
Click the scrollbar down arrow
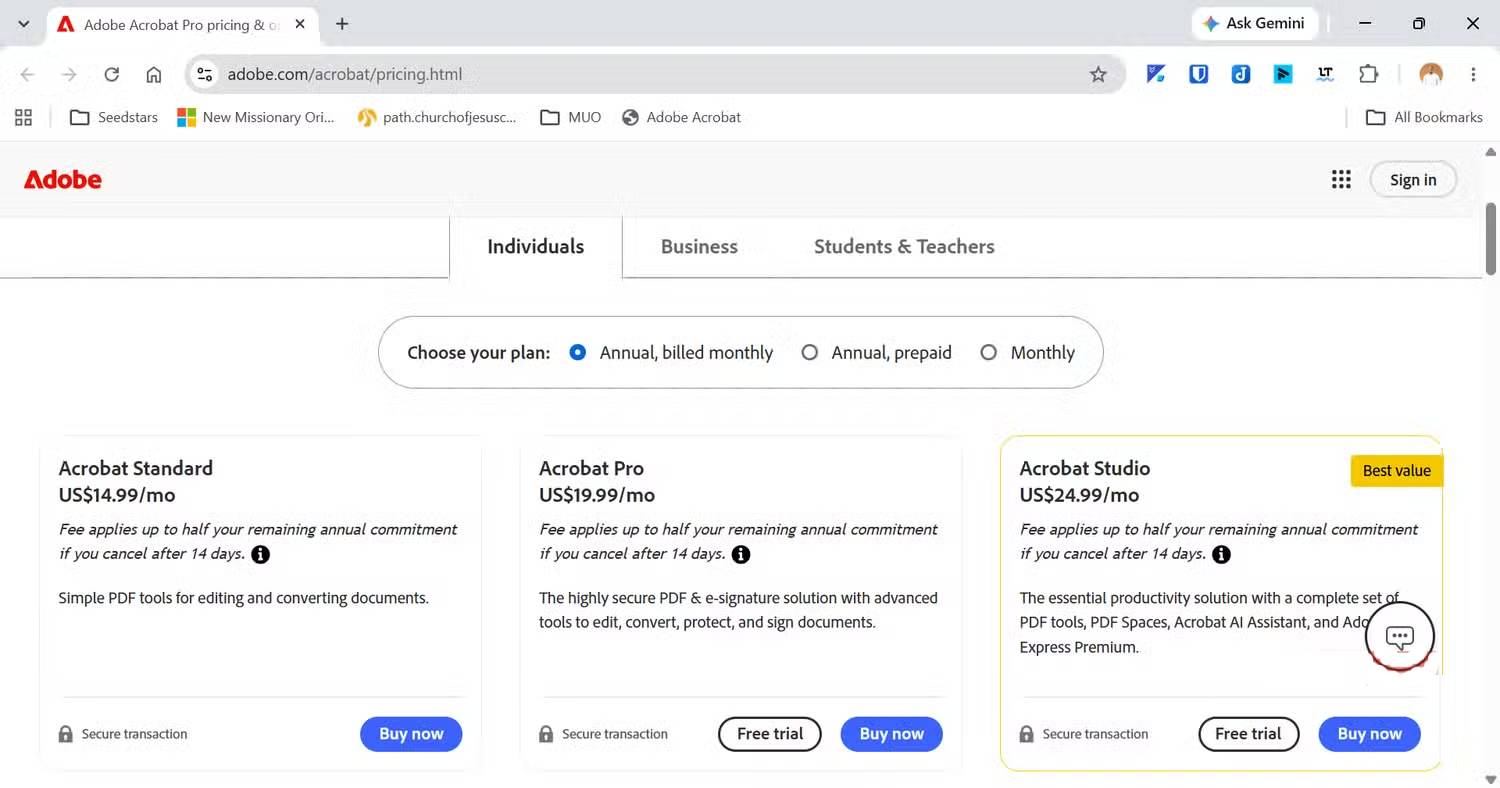pos(1491,780)
